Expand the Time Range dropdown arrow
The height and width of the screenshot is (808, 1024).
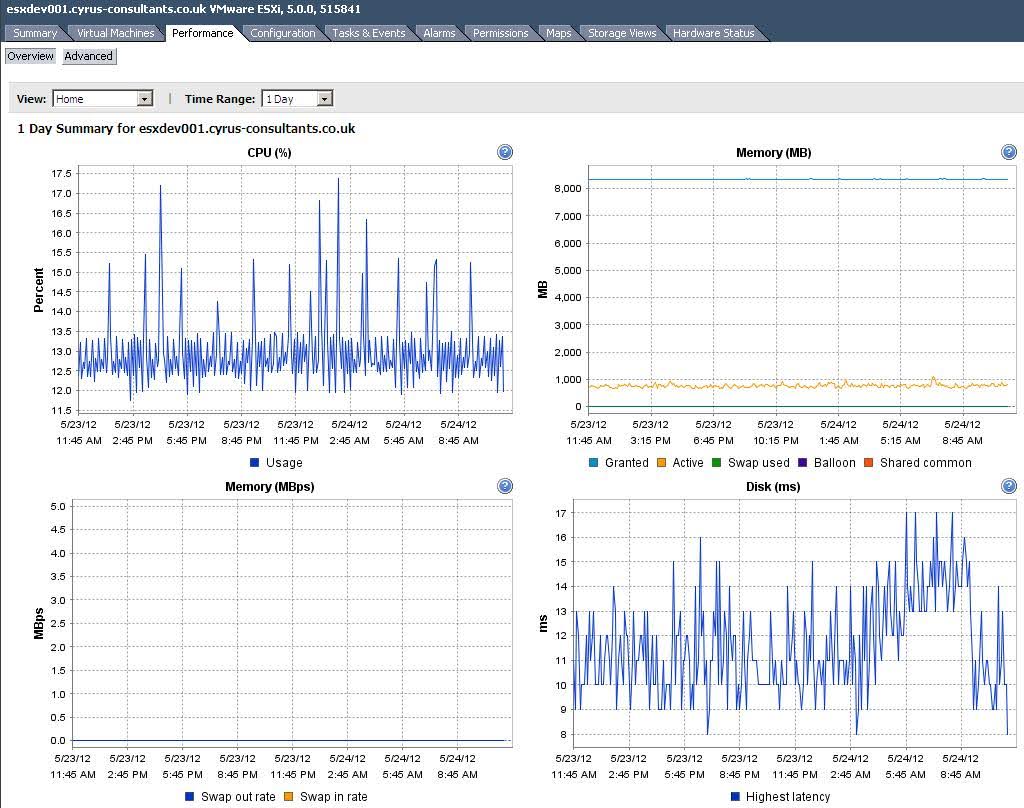point(325,99)
